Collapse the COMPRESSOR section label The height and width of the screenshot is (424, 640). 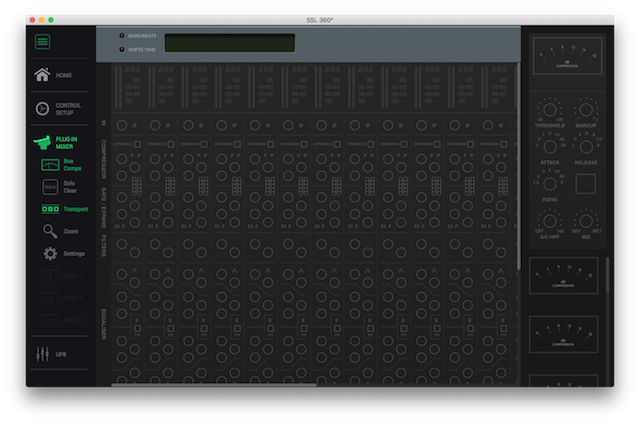(104, 159)
